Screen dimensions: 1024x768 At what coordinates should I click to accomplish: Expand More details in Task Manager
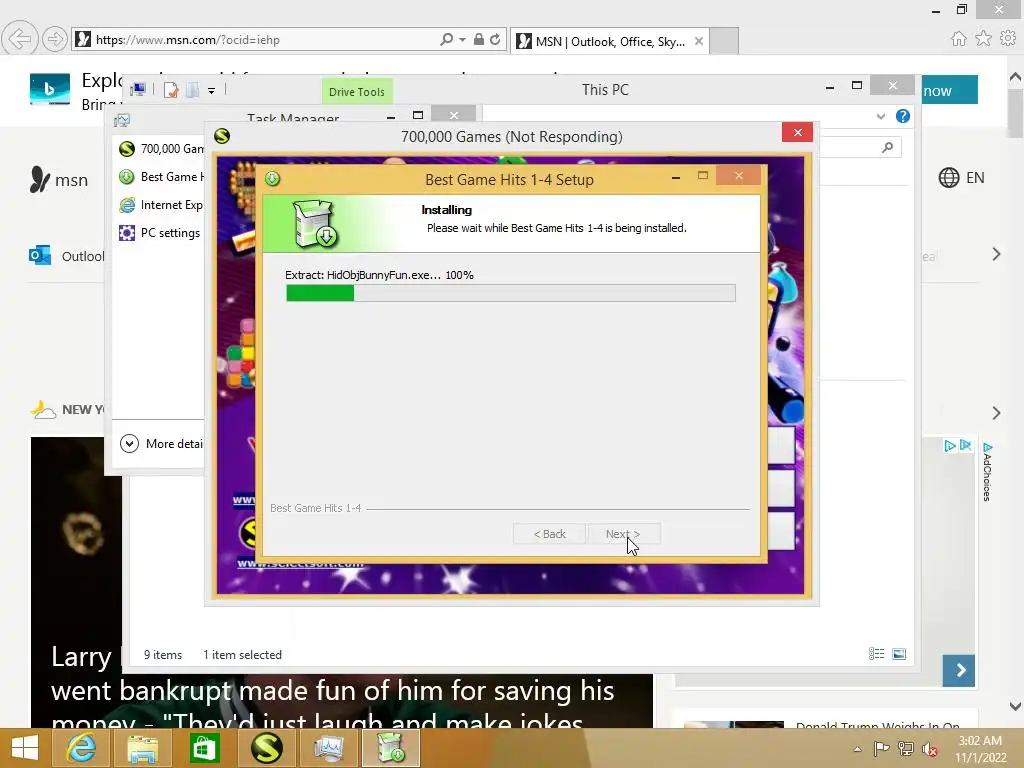click(x=161, y=443)
